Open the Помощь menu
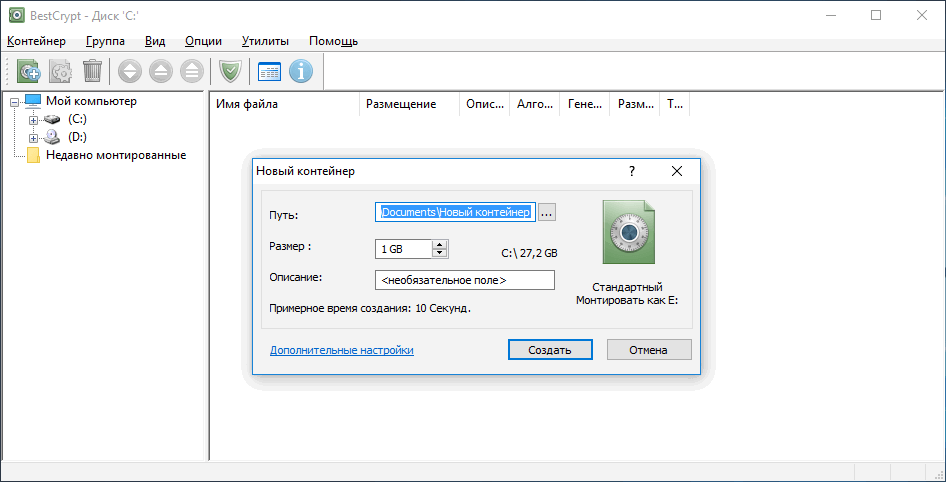 pyautogui.click(x=334, y=41)
